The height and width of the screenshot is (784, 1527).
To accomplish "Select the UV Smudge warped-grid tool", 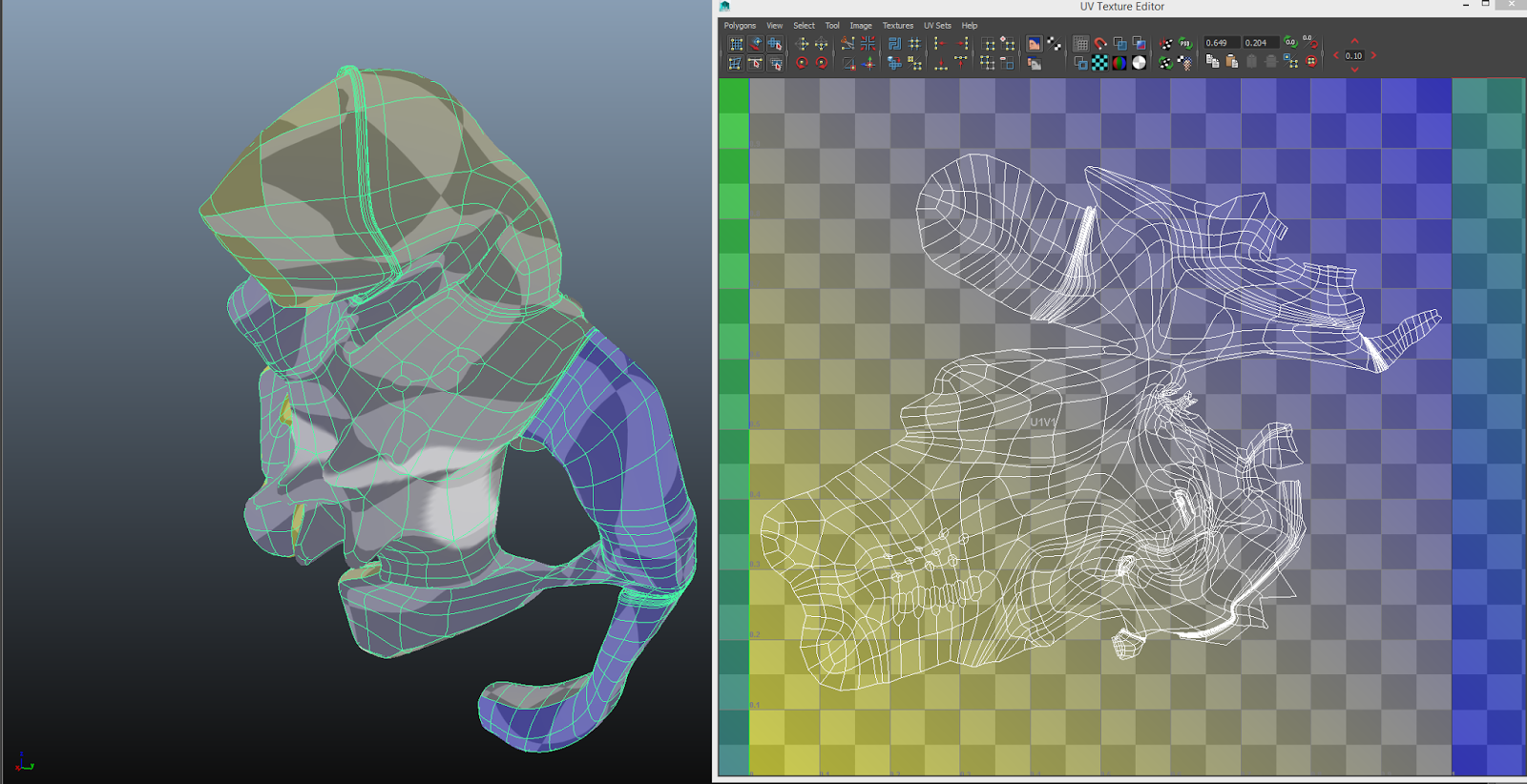I will click(x=736, y=64).
